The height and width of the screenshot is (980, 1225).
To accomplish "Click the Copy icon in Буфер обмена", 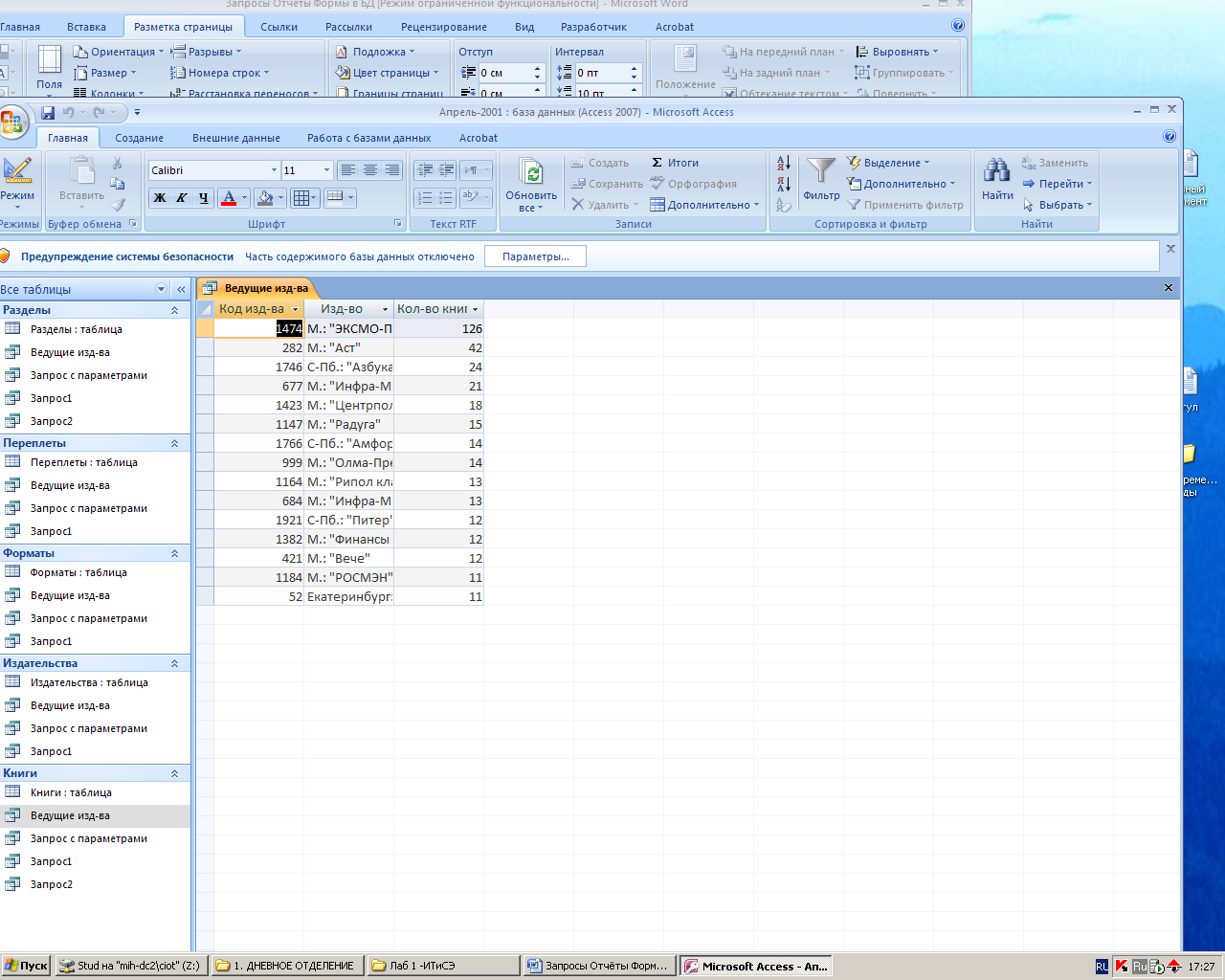I will [x=118, y=183].
